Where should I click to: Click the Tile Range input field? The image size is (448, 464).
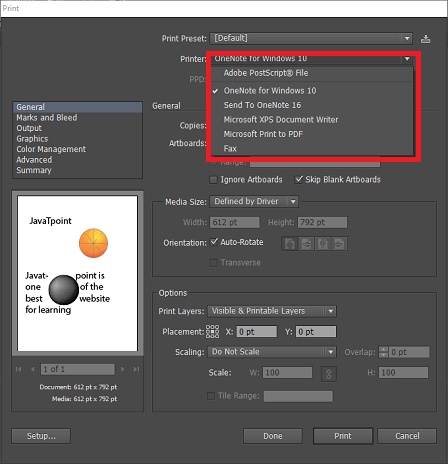[x=298, y=396]
